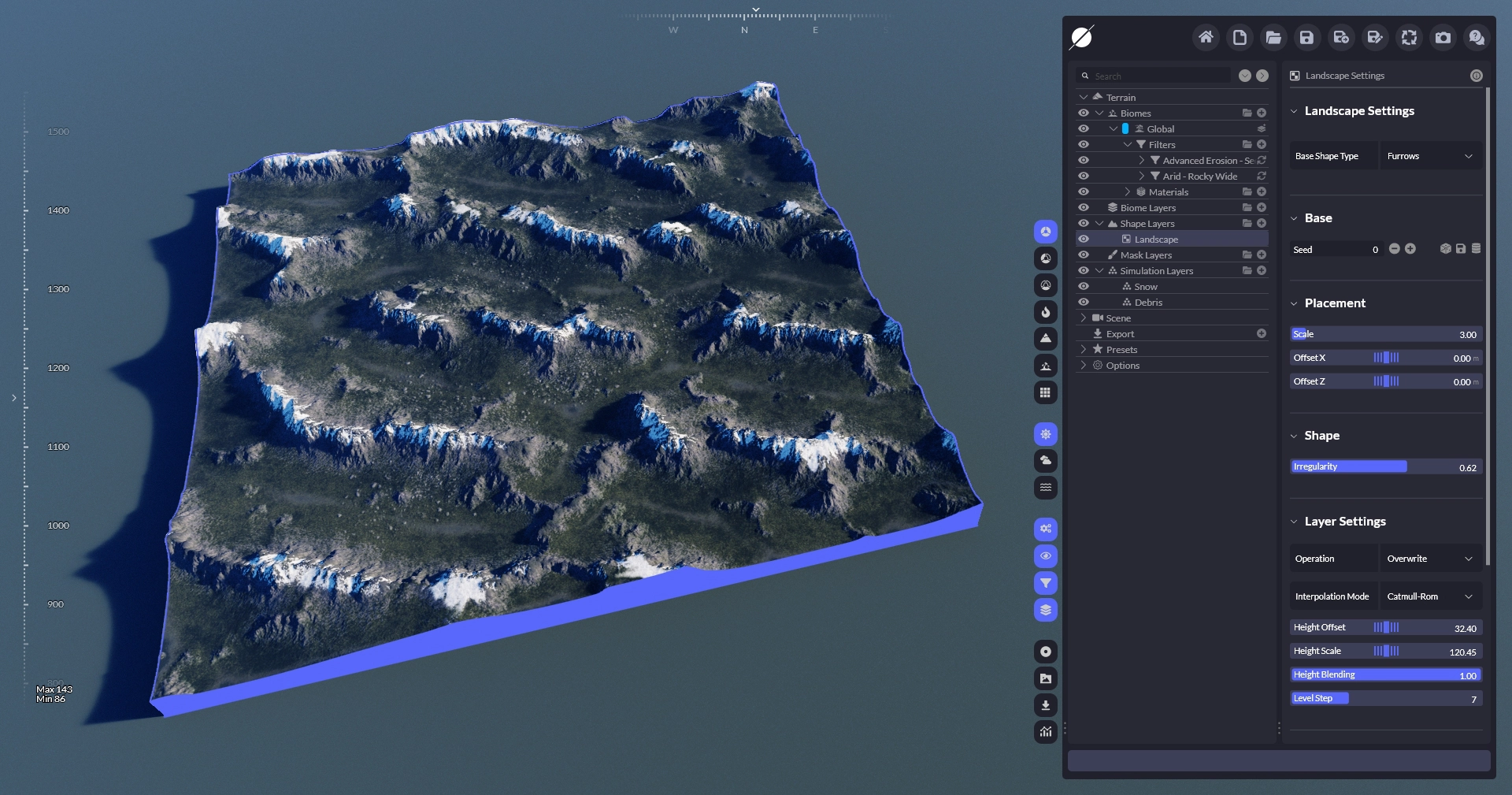1512x795 pixels.
Task: Click the Home icon in top toolbar
Action: [x=1206, y=37]
